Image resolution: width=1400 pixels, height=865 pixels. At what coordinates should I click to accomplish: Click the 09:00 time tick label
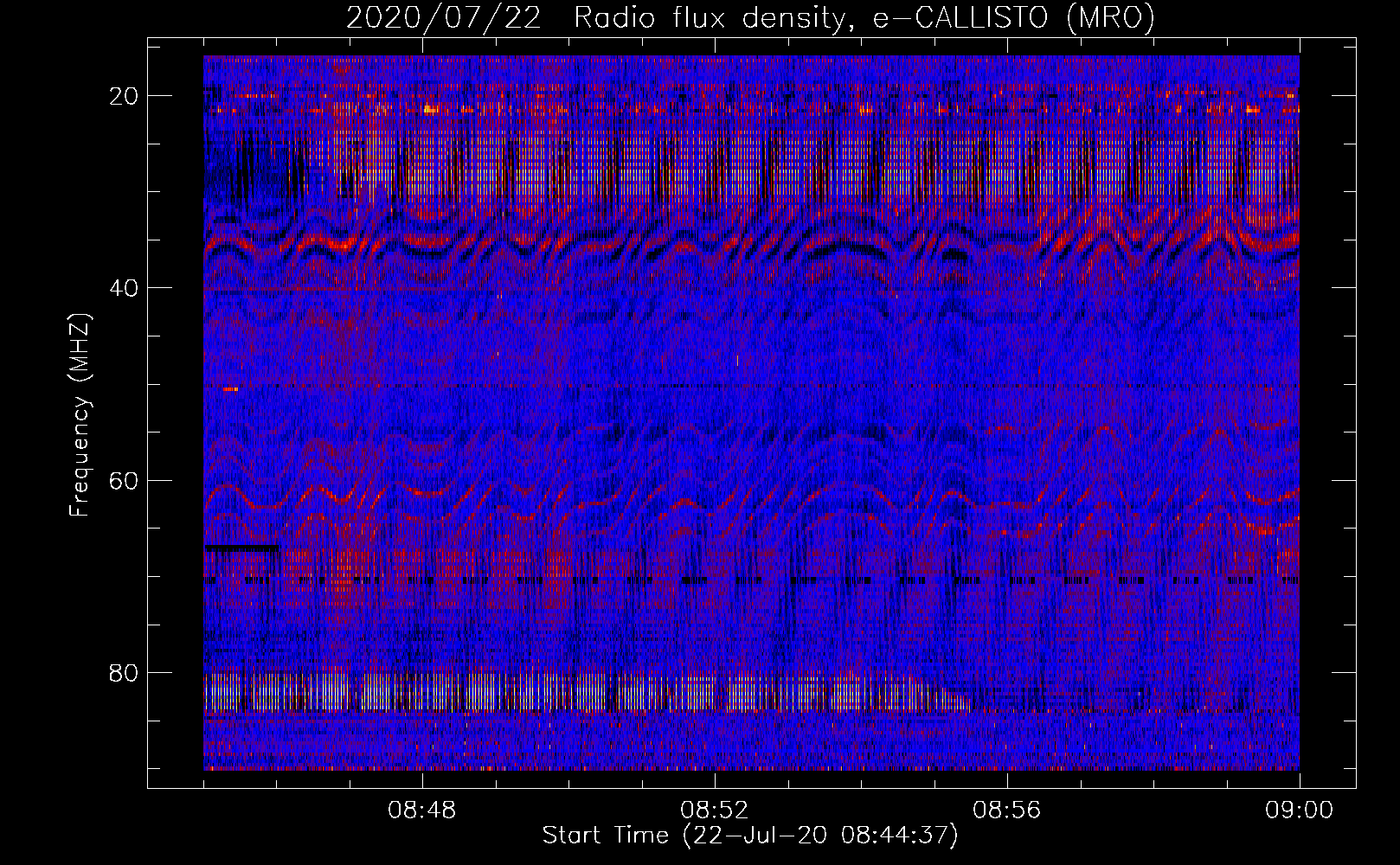(x=1300, y=811)
